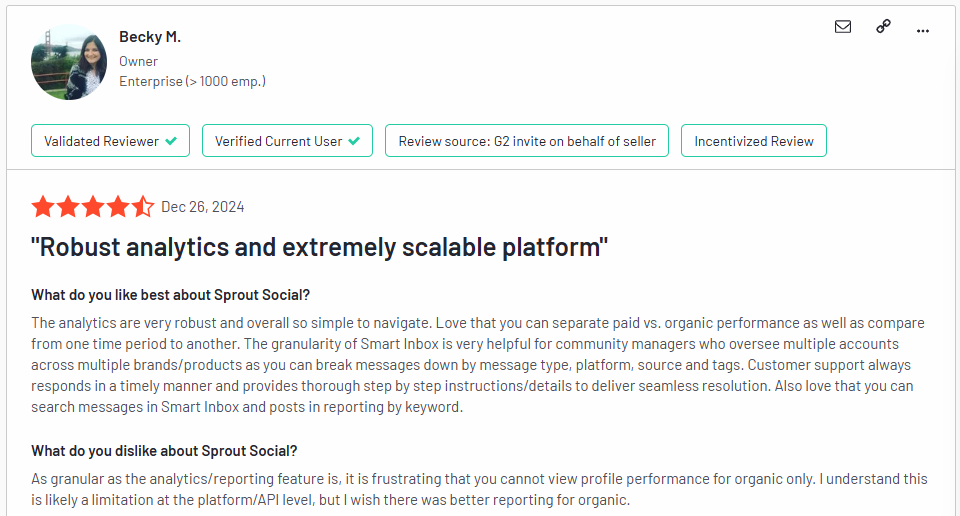Click the "What do you dislike" heading
The width and height of the screenshot is (960, 516).
[x=164, y=451]
